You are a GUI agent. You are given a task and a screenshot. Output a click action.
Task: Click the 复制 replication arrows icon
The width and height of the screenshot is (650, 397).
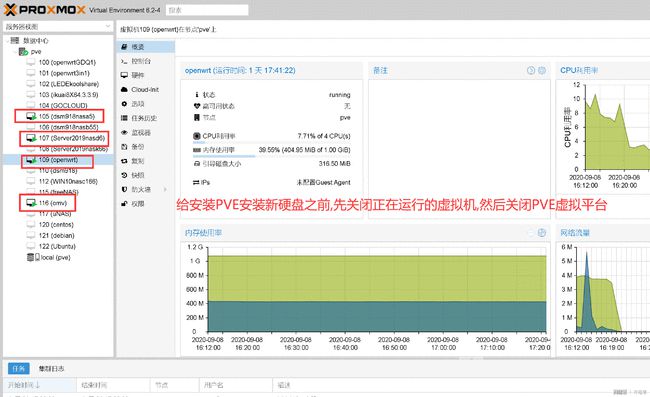click(x=124, y=161)
